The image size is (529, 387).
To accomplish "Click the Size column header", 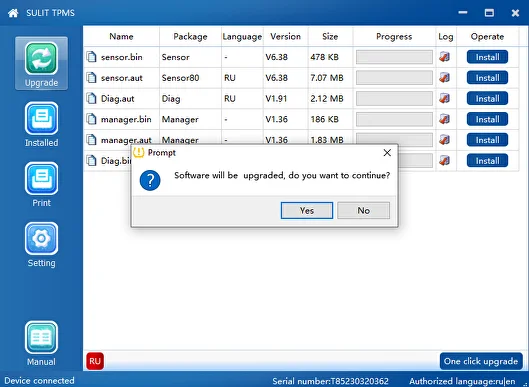I will (x=330, y=36).
